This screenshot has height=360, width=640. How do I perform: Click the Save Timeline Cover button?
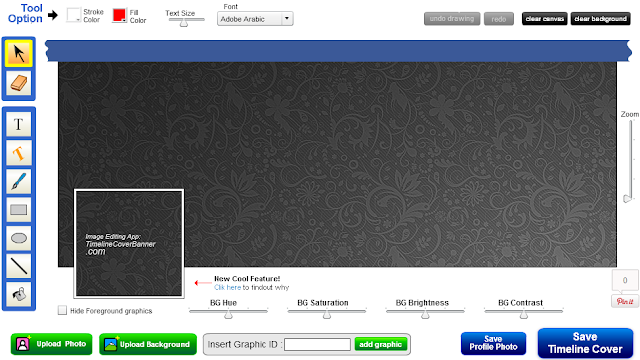pyautogui.click(x=585, y=343)
